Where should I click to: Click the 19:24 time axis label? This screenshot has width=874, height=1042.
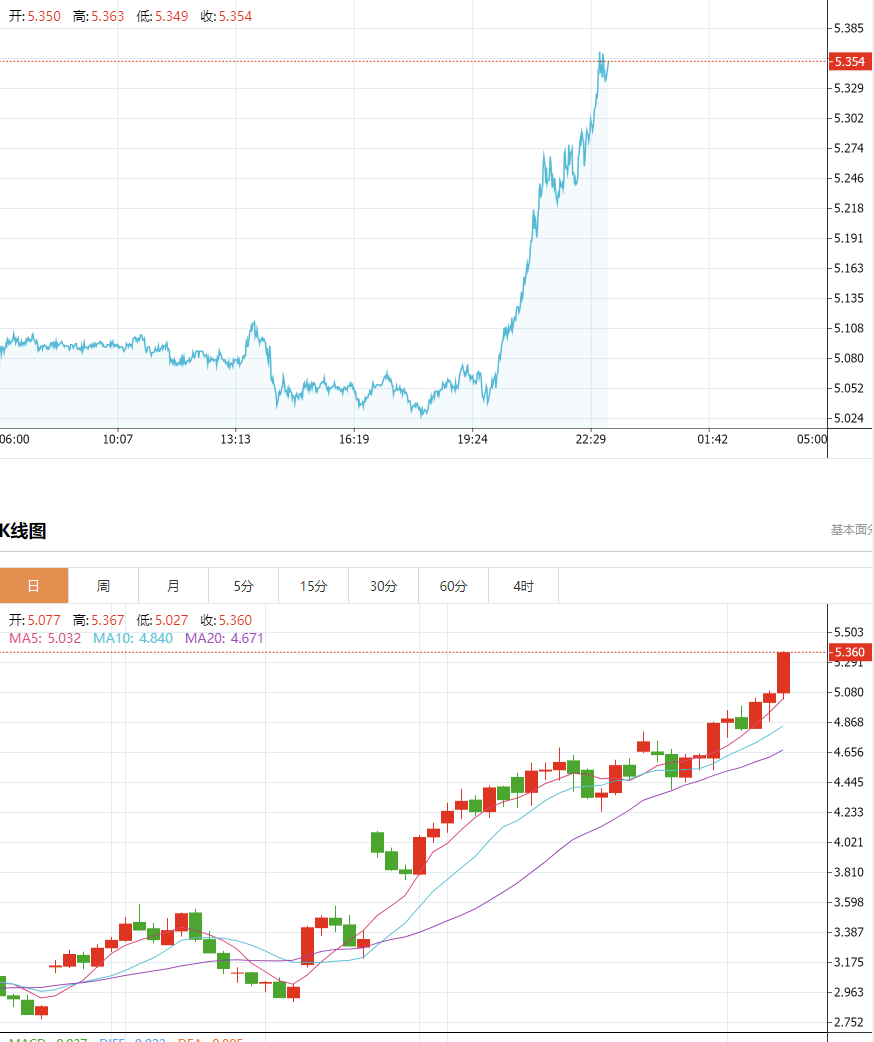[472, 439]
